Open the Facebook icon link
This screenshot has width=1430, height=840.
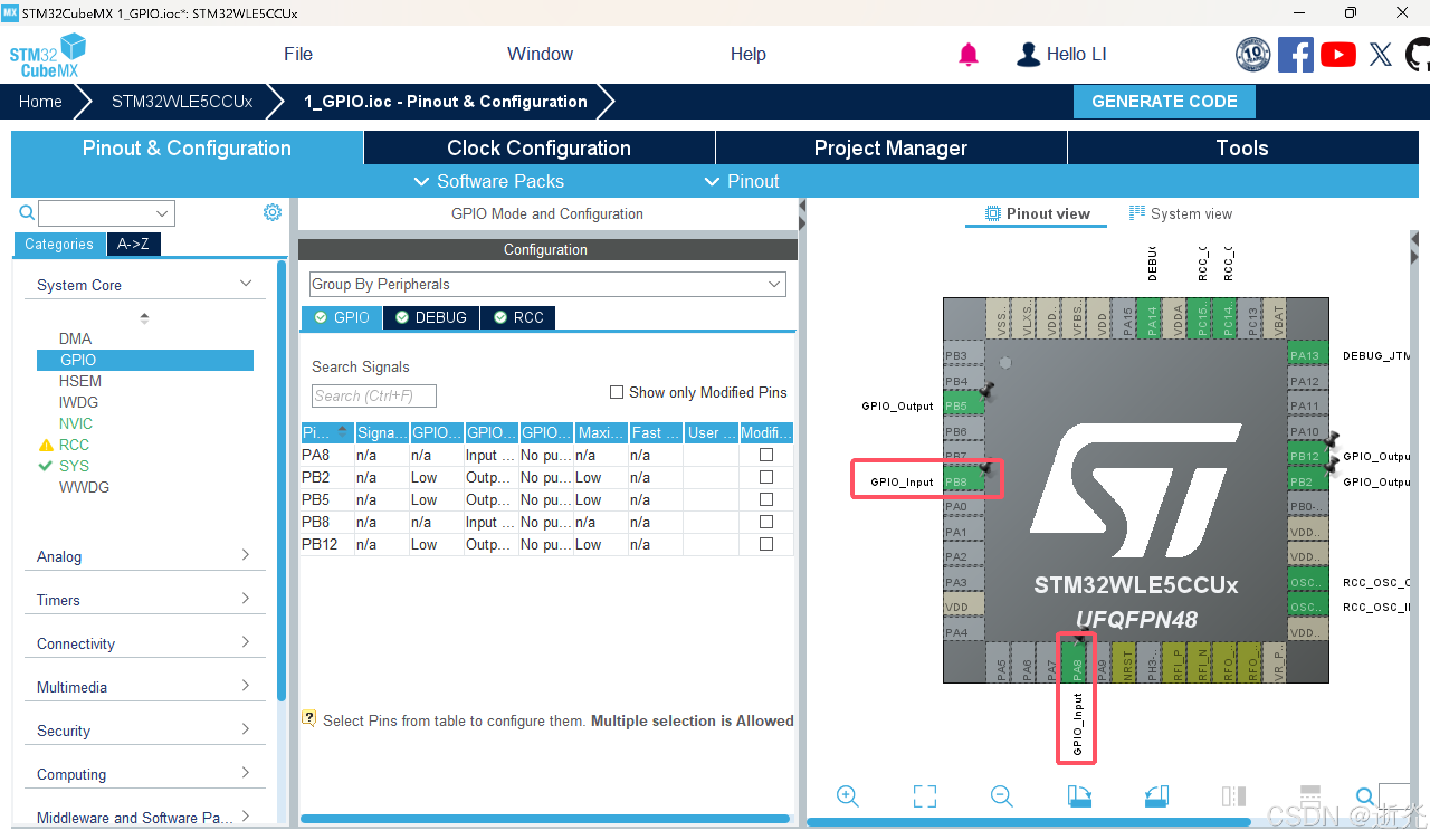(x=1295, y=55)
